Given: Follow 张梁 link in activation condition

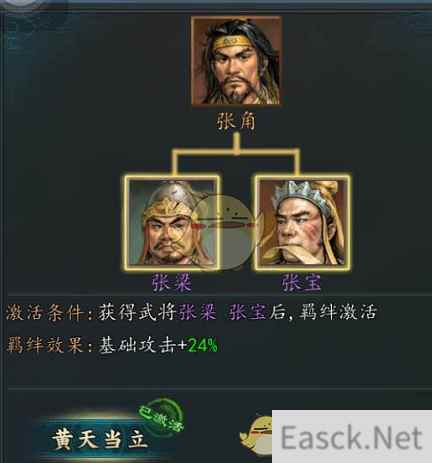Looking at the screenshot, I should click(198, 313).
